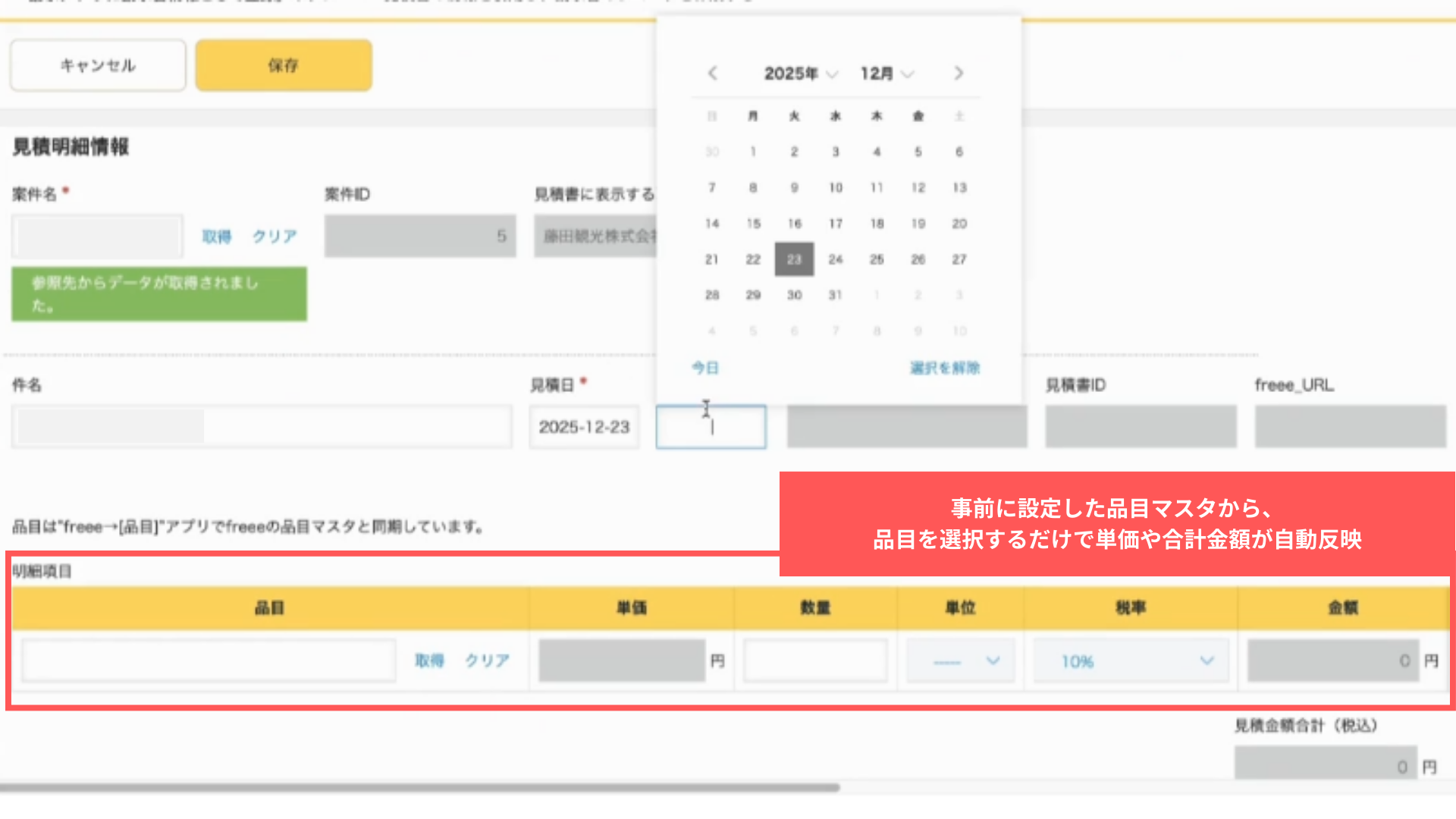Click 今日 to jump to today's date
1456x819 pixels.
click(x=704, y=368)
